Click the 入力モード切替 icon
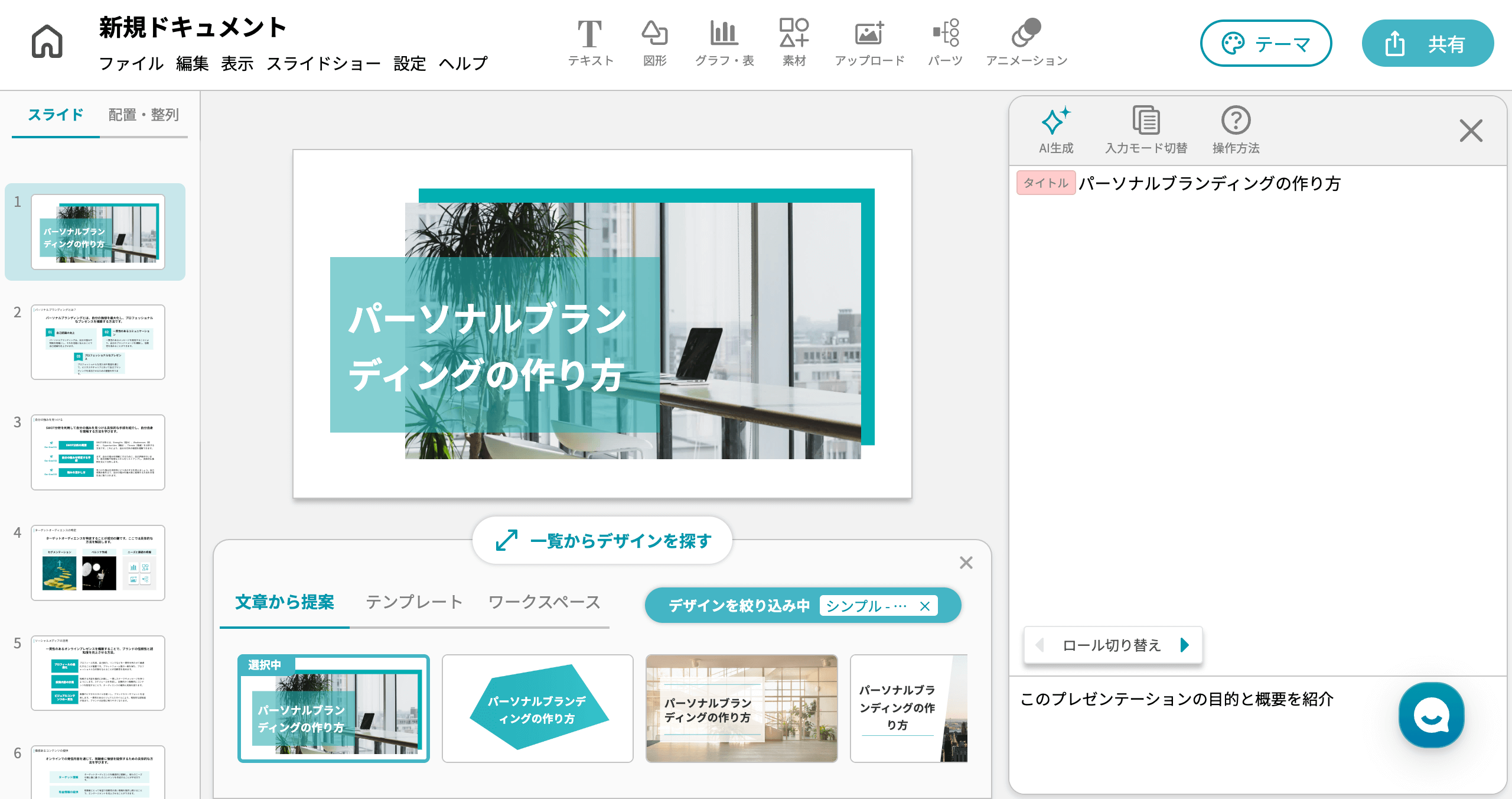This screenshot has height=799, width=1512. [1146, 131]
